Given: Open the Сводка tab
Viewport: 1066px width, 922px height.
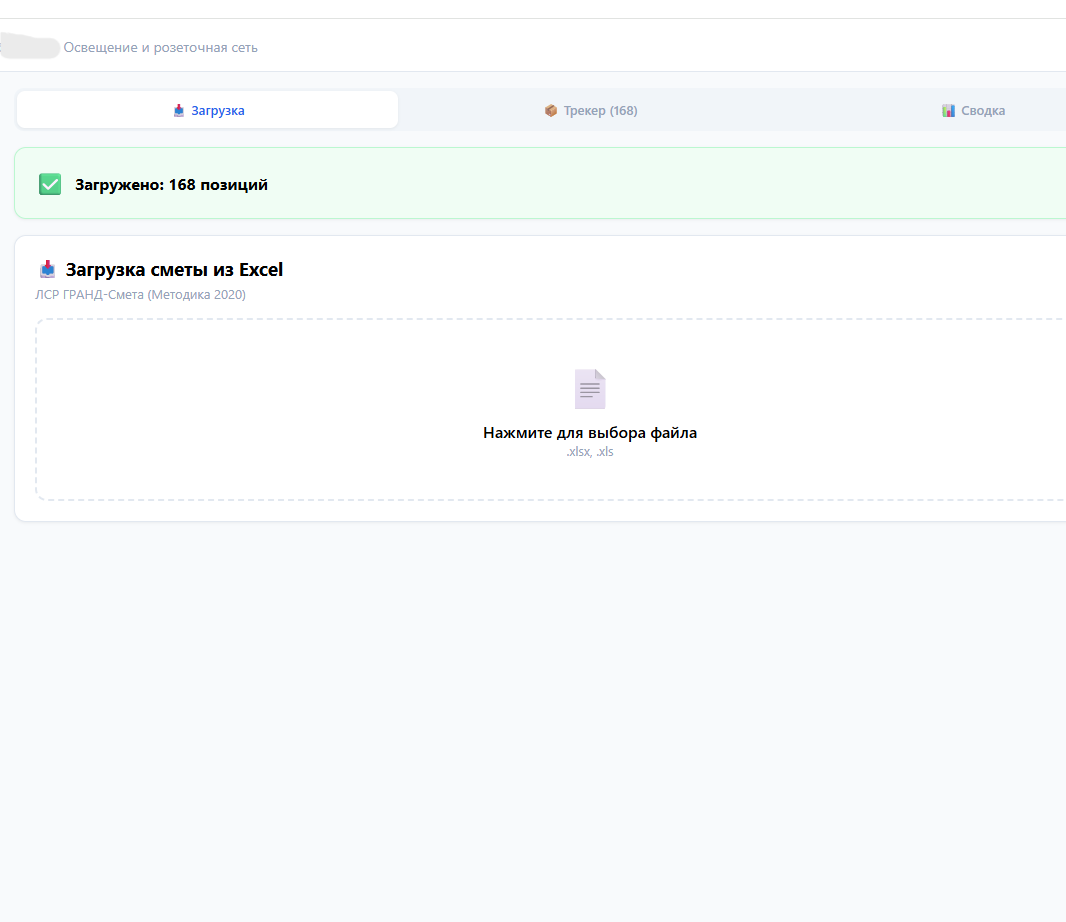Looking at the screenshot, I should [x=974, y=110].
